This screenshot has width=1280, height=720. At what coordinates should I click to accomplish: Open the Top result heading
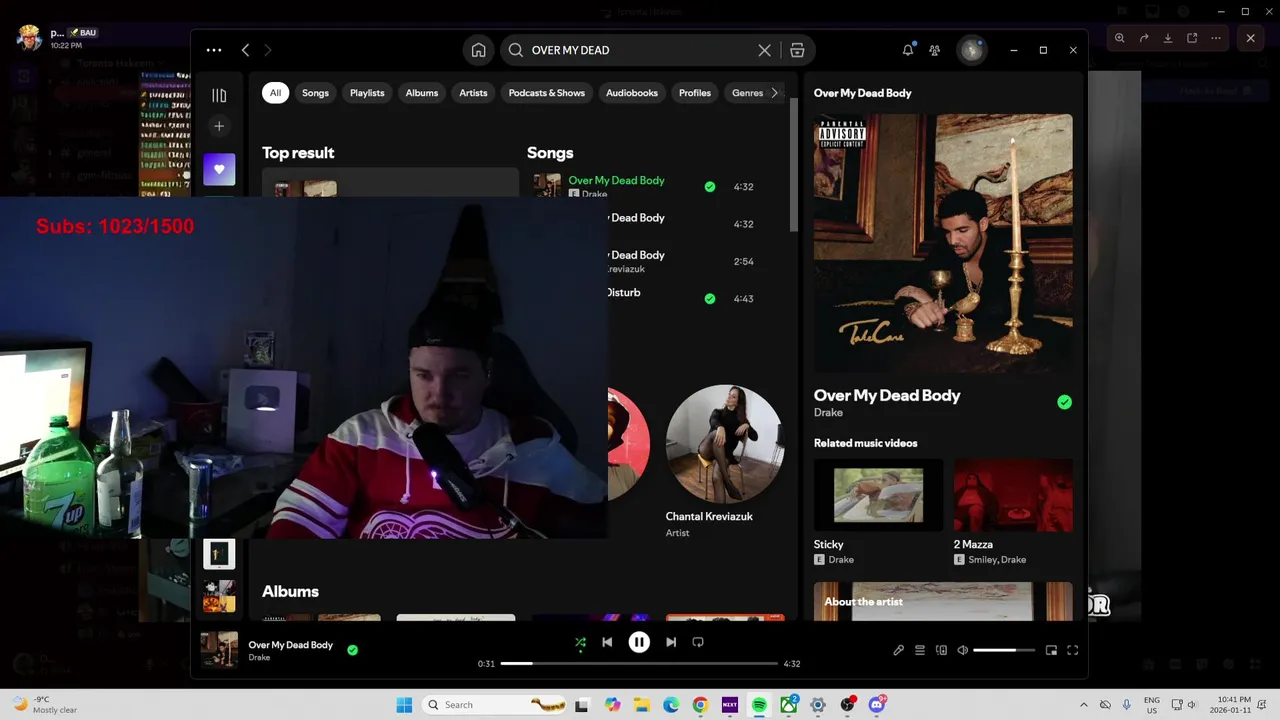[298, 153]
